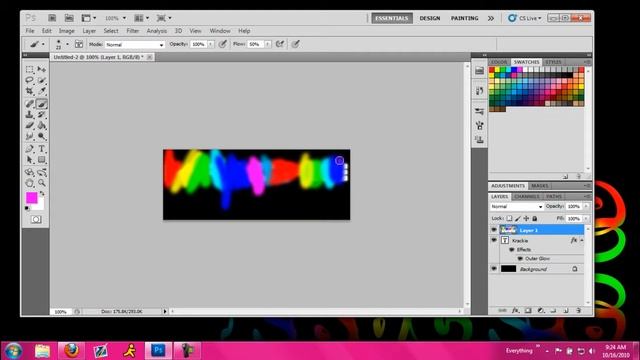Open the zoom level dropdown in application bar
Screen dimensions: 640x360
[124, 18]
